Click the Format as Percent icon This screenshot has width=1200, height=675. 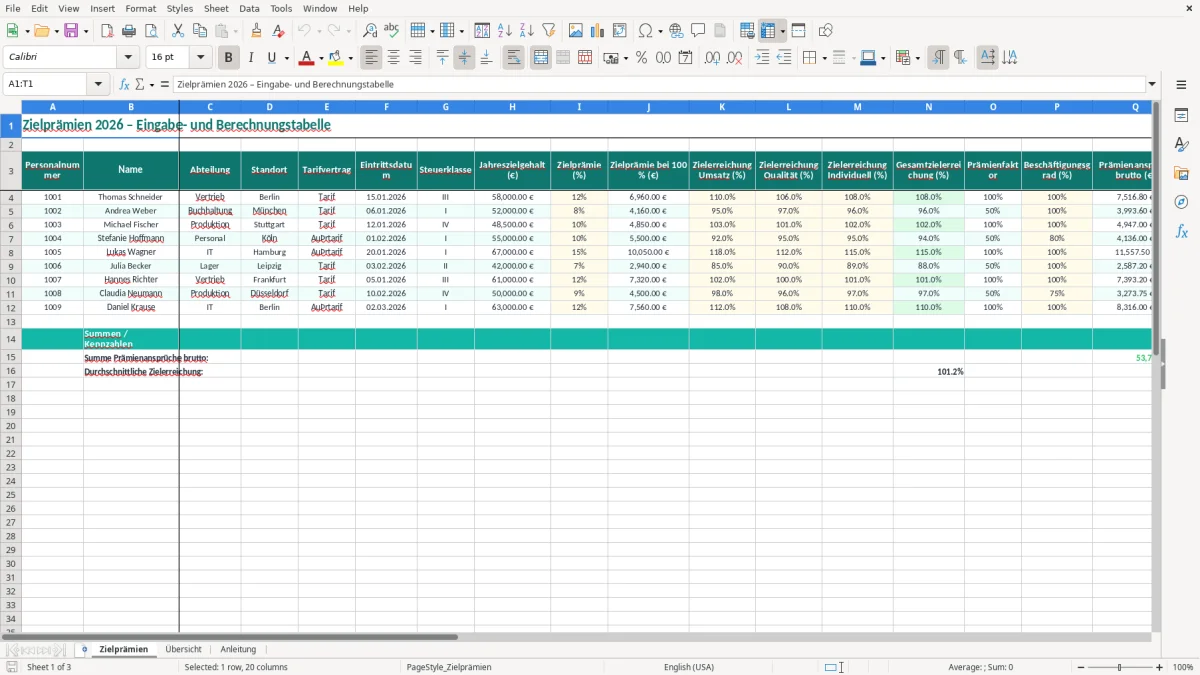pos(641,58)
